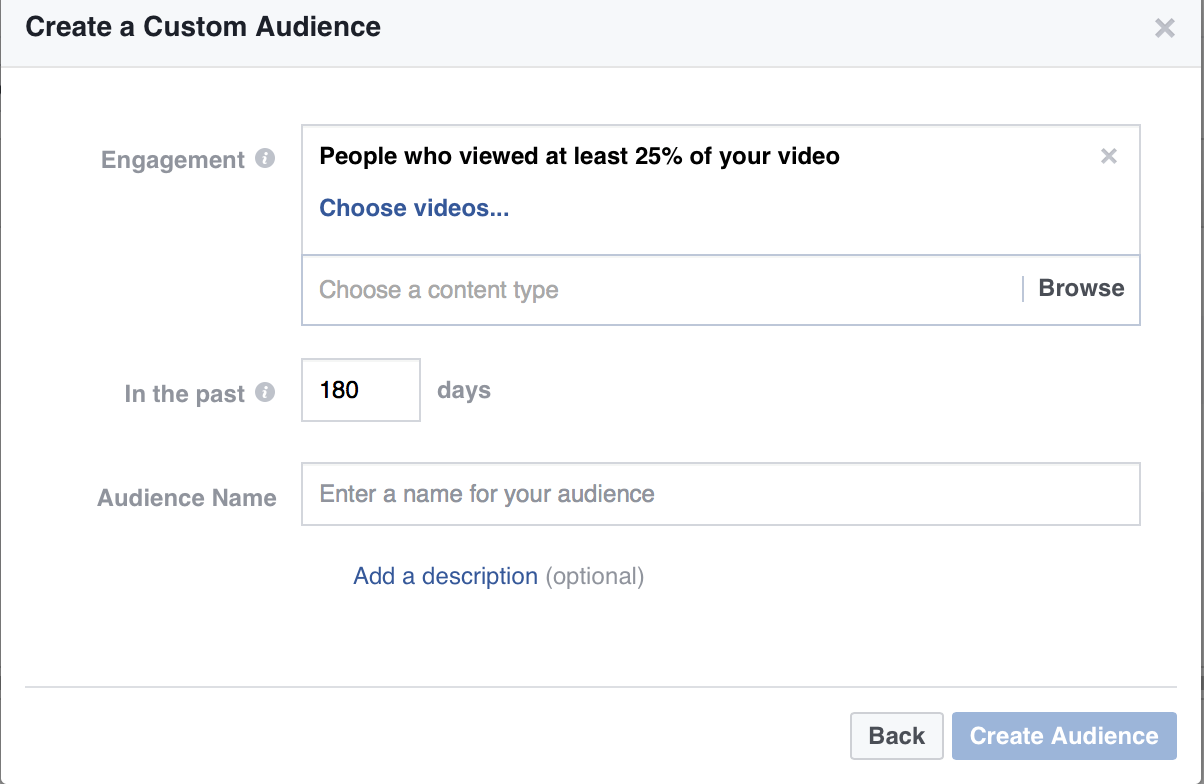The width and height of the screenshot is (1204, 784).
Task: Click the Create a Custom Audience title
Action: click(203, 27)
